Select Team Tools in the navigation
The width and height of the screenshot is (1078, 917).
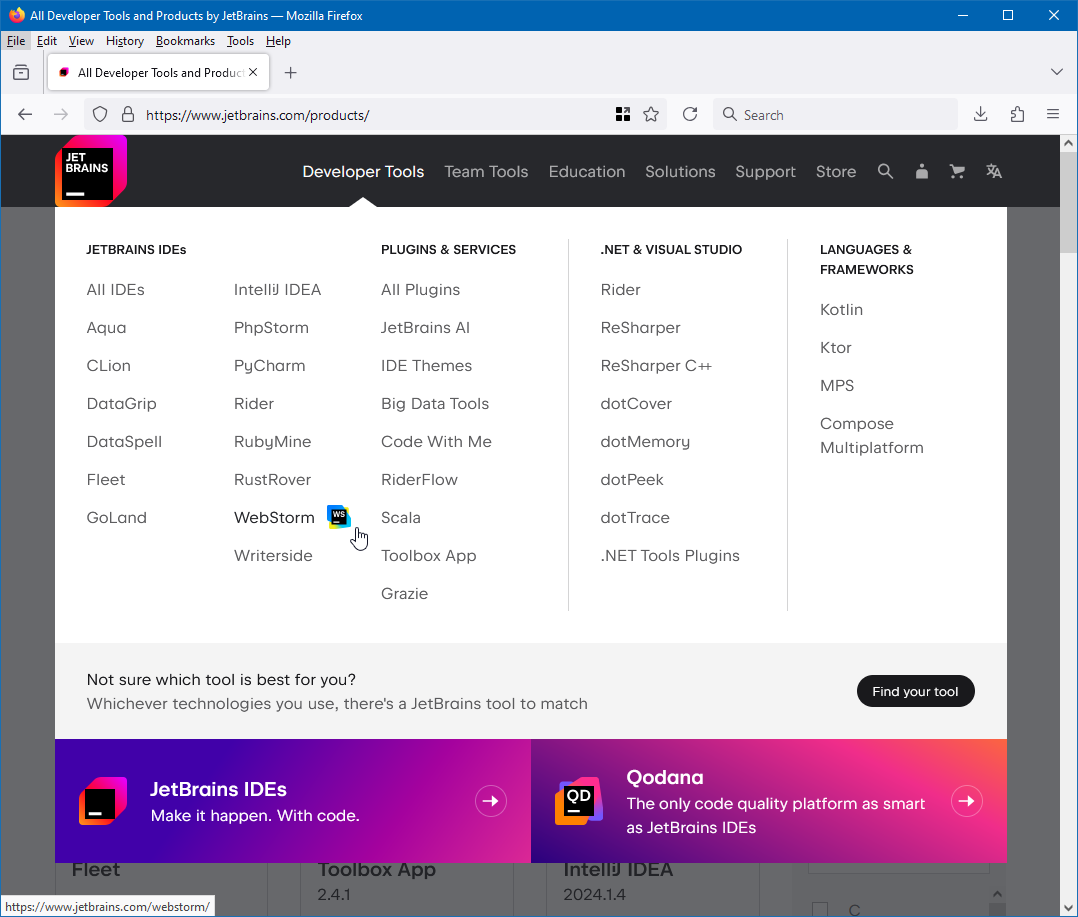click(x=486, y=171)
